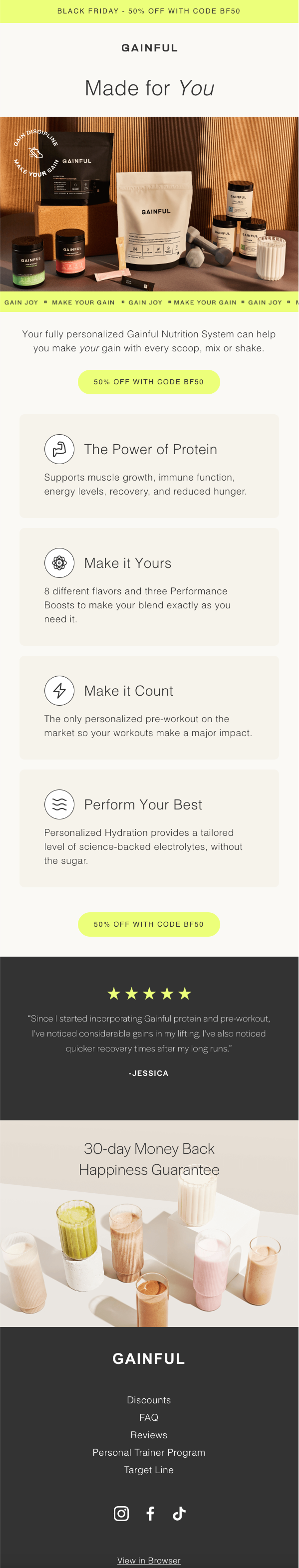Click the waves icon beside Perform Your Best

(59, 804)
